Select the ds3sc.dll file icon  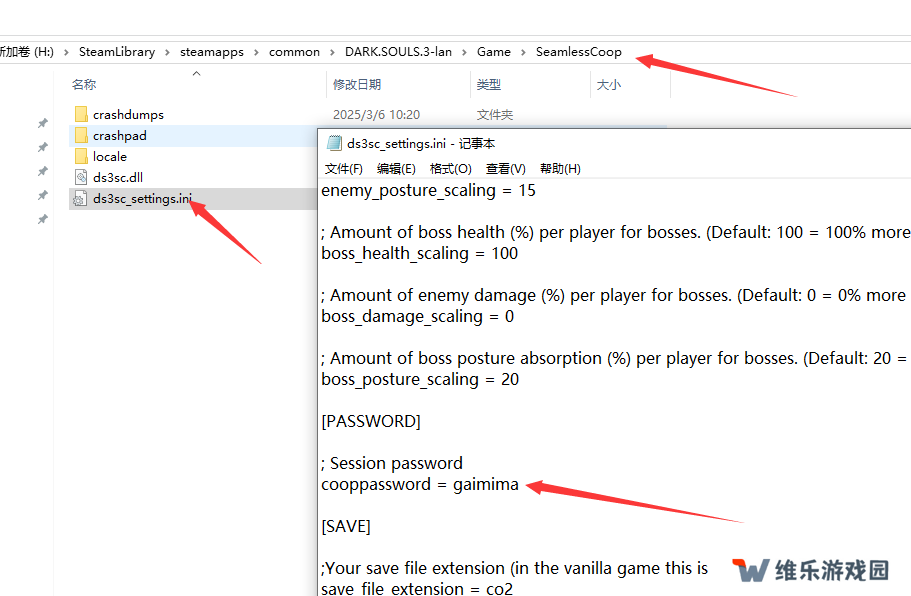pyautogui.click(x=81, y=177)
